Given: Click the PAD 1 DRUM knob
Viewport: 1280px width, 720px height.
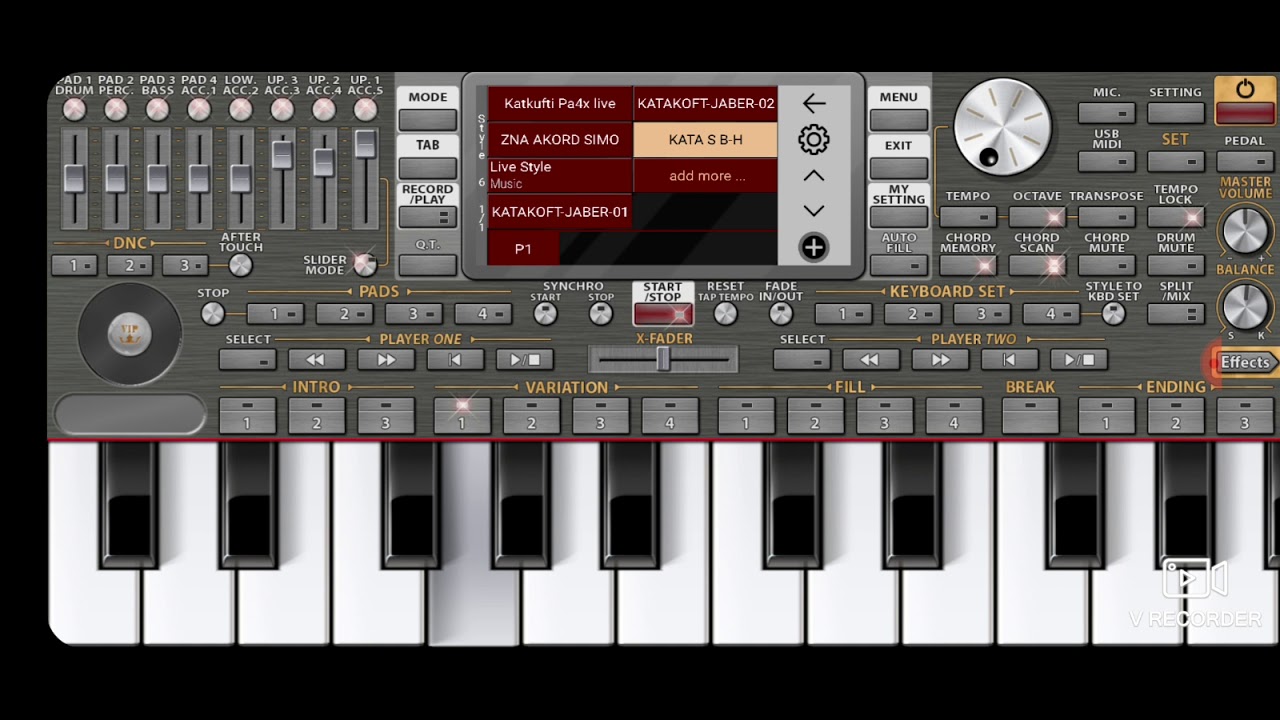Looking at the screenshot, I should pos(74,110).
